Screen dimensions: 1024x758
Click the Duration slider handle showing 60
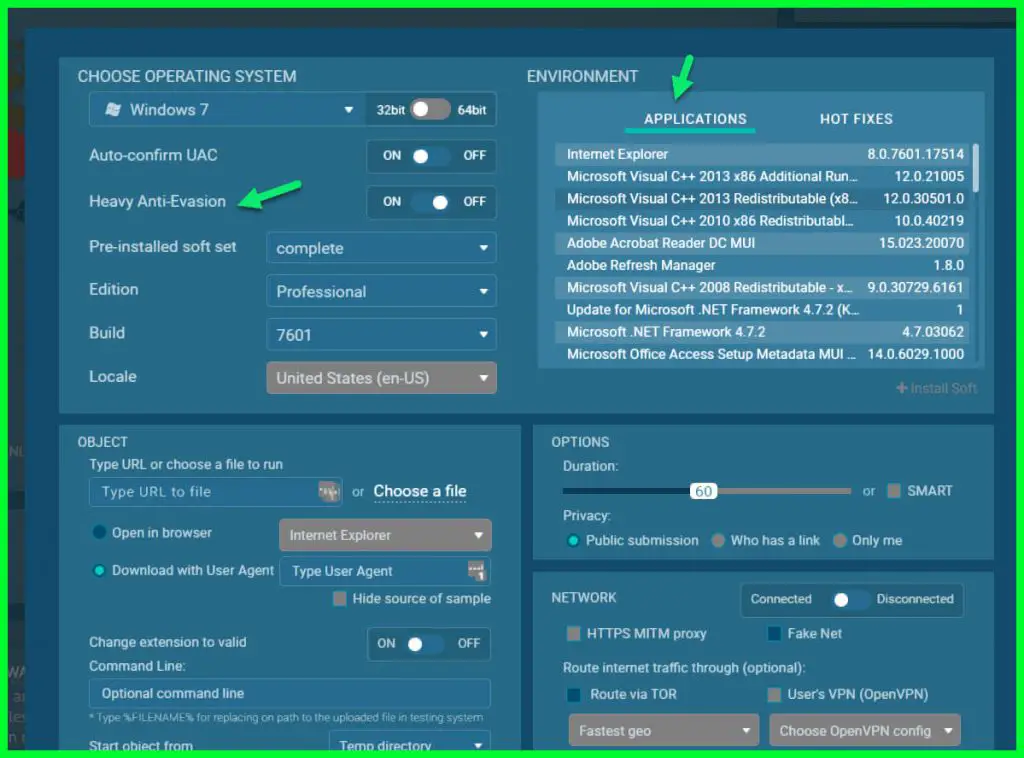[703, 491]
